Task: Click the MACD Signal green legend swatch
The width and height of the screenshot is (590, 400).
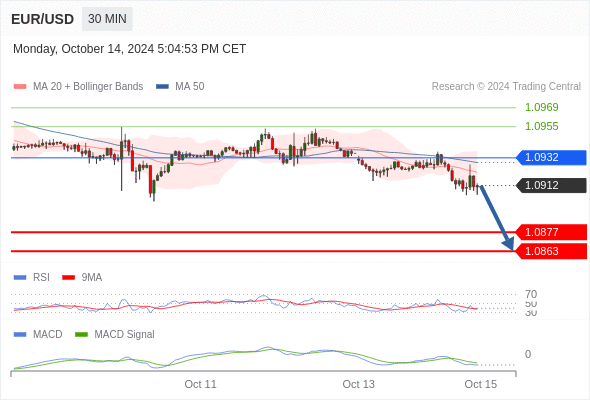Action: click(x=81, y=335)
